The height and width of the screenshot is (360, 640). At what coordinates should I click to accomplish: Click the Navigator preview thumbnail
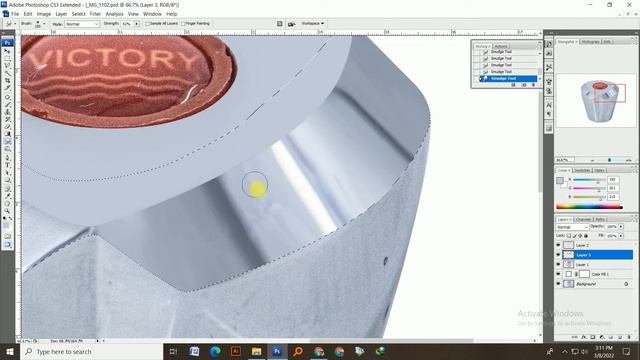coord(596,101)
